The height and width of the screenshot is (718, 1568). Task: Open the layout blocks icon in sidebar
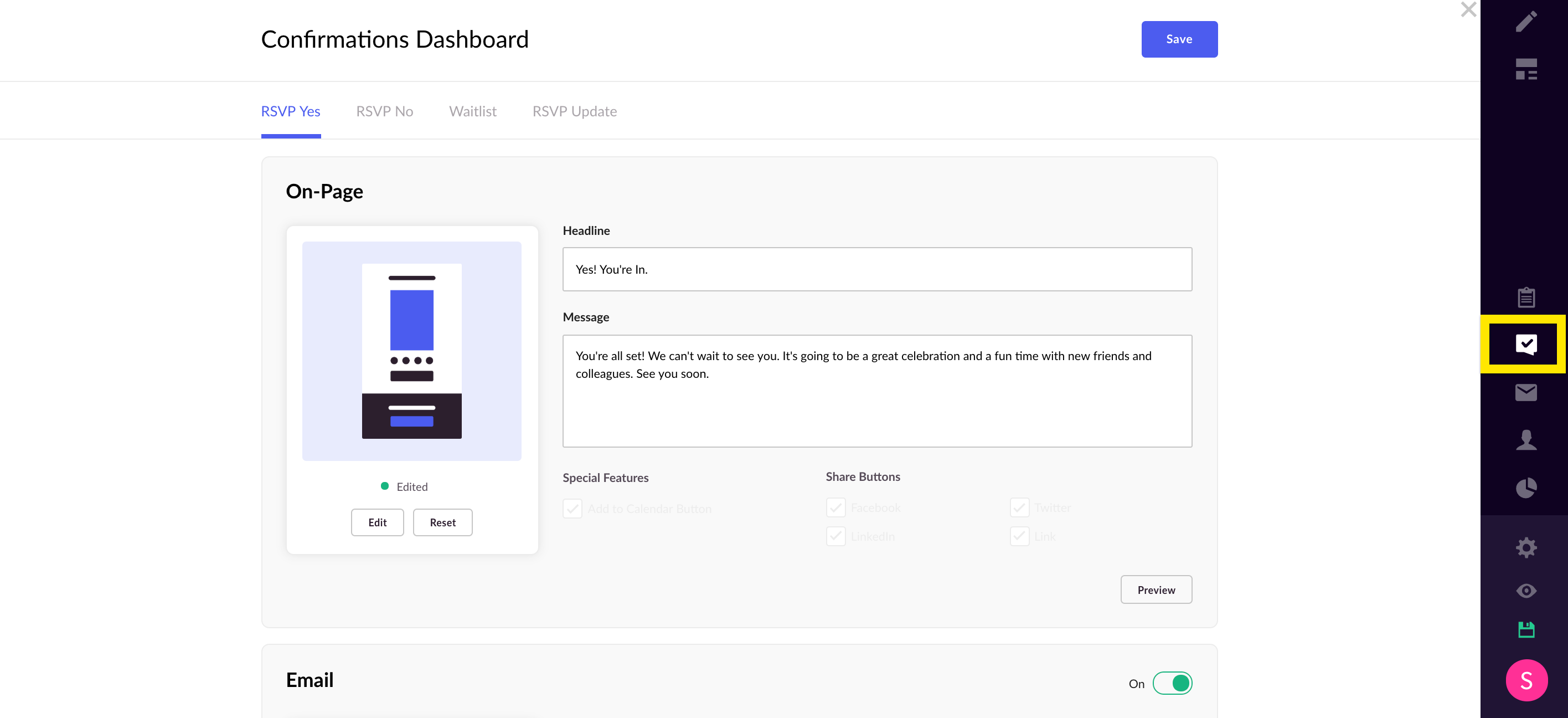coord(1525,69)
